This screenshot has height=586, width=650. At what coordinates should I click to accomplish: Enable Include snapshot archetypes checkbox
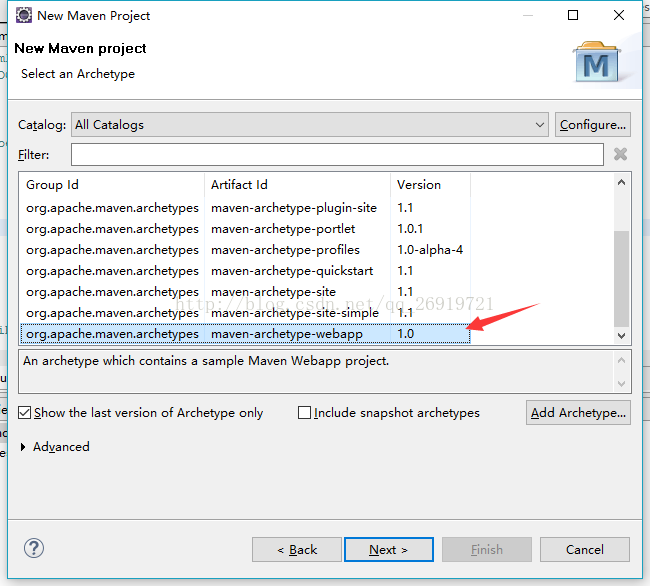304,412
